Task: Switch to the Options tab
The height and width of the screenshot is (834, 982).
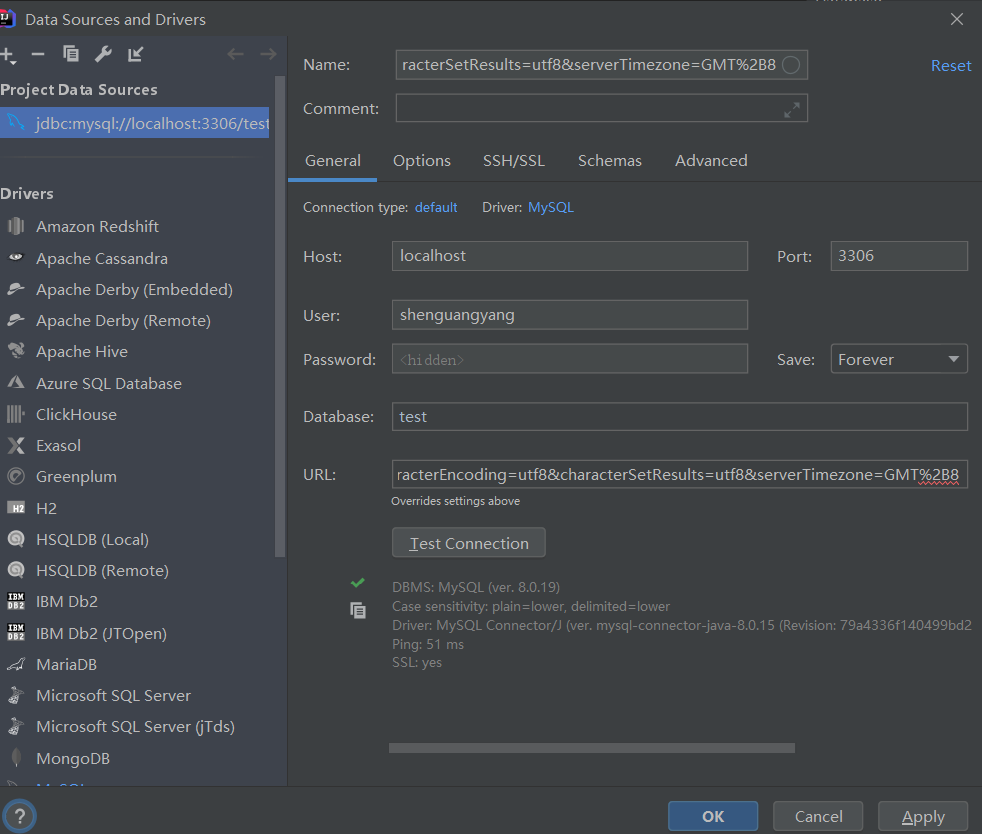Action: [421, 161]
